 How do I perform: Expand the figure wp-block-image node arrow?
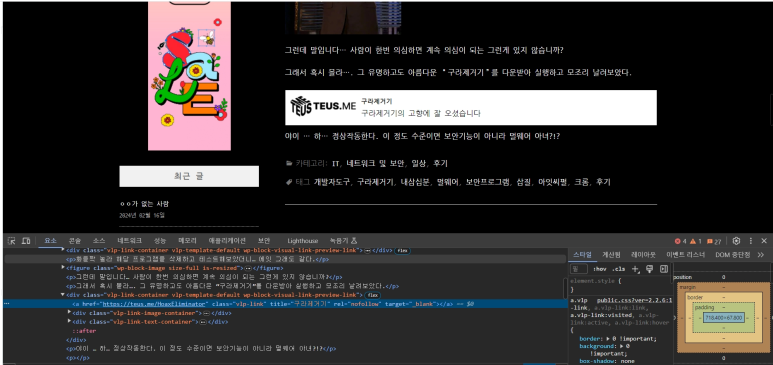[63, 268]
